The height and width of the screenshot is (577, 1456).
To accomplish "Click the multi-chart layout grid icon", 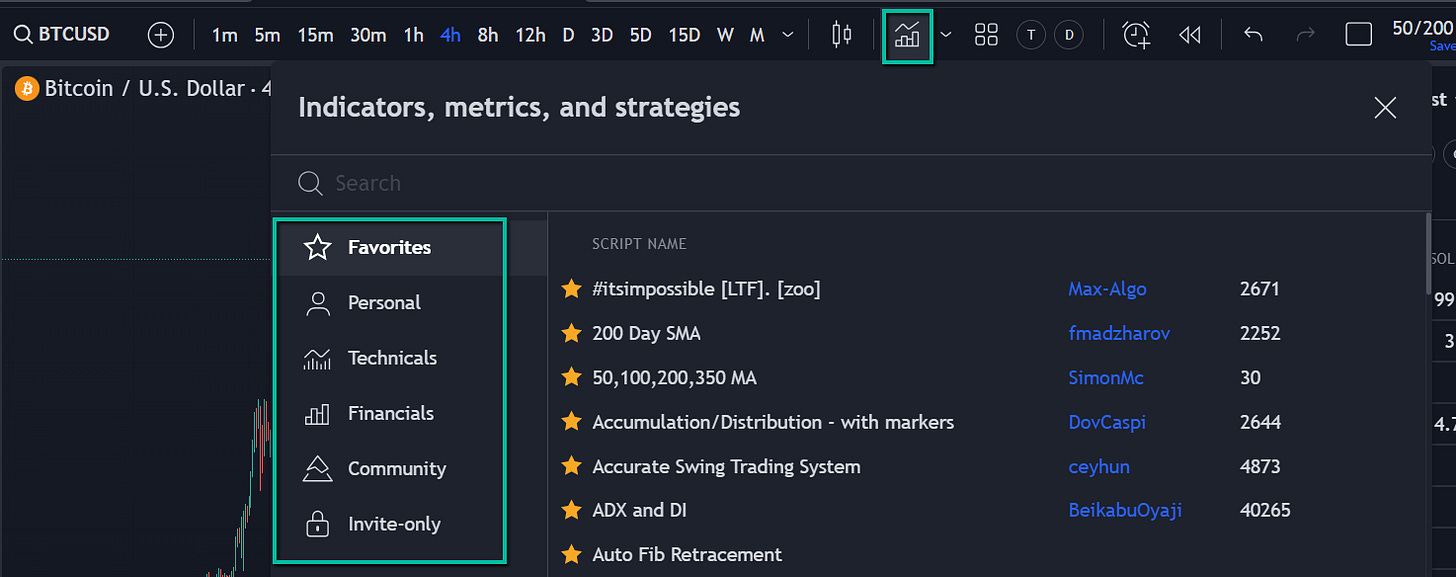I will [x=986, y=34].
